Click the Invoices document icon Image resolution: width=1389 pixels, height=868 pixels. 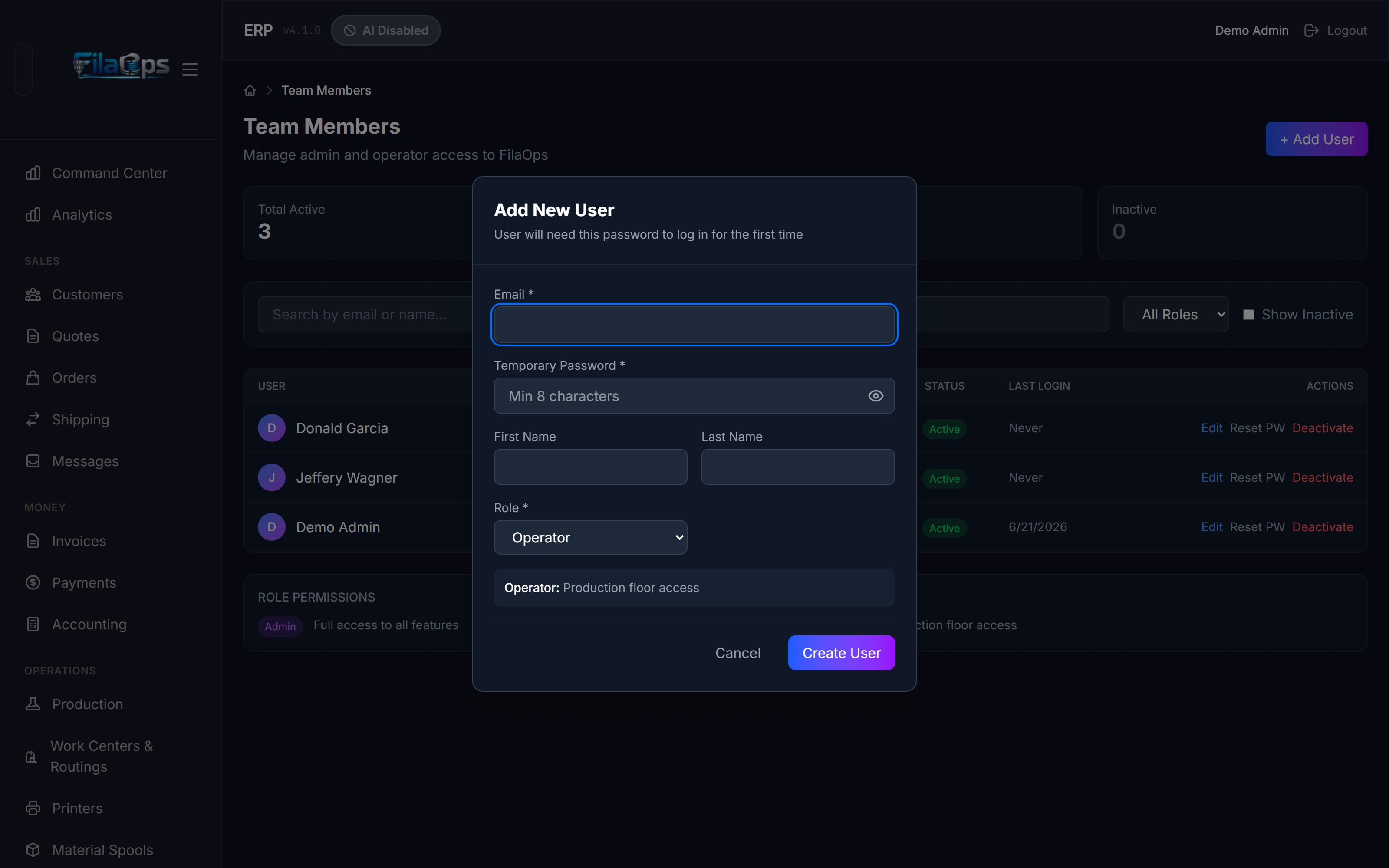tap(33, 541)
